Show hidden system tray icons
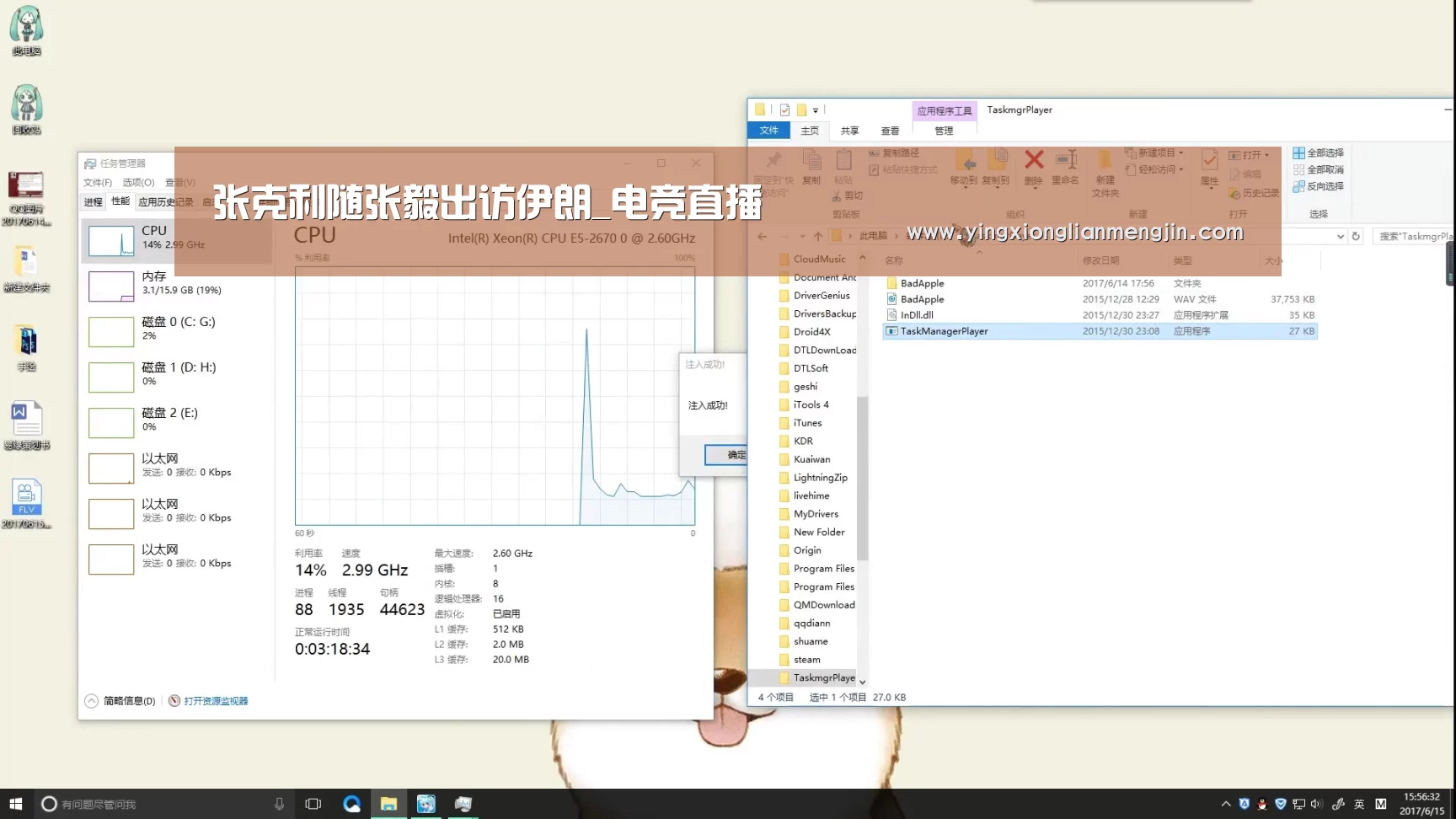This screenshot has height=819, width=1456. 1226,804
